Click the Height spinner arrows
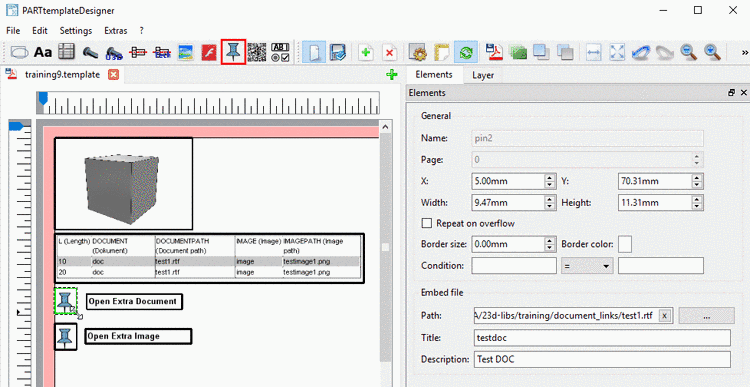The width and height of the screenshot is (750, 387). [697, 202]
